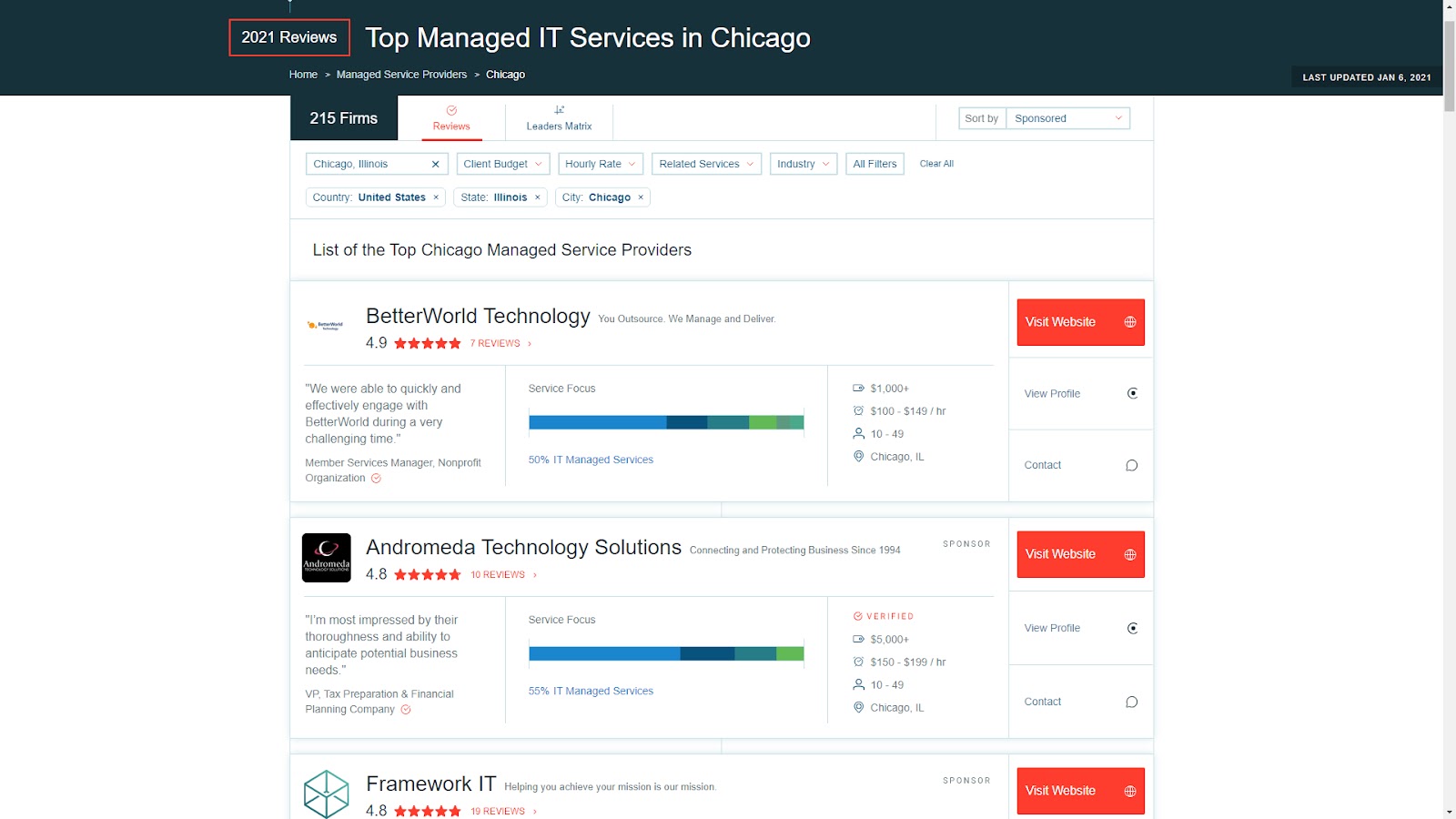Click the 215 Firms count label
Viewport: 1456px width, 819px height.
344,118
